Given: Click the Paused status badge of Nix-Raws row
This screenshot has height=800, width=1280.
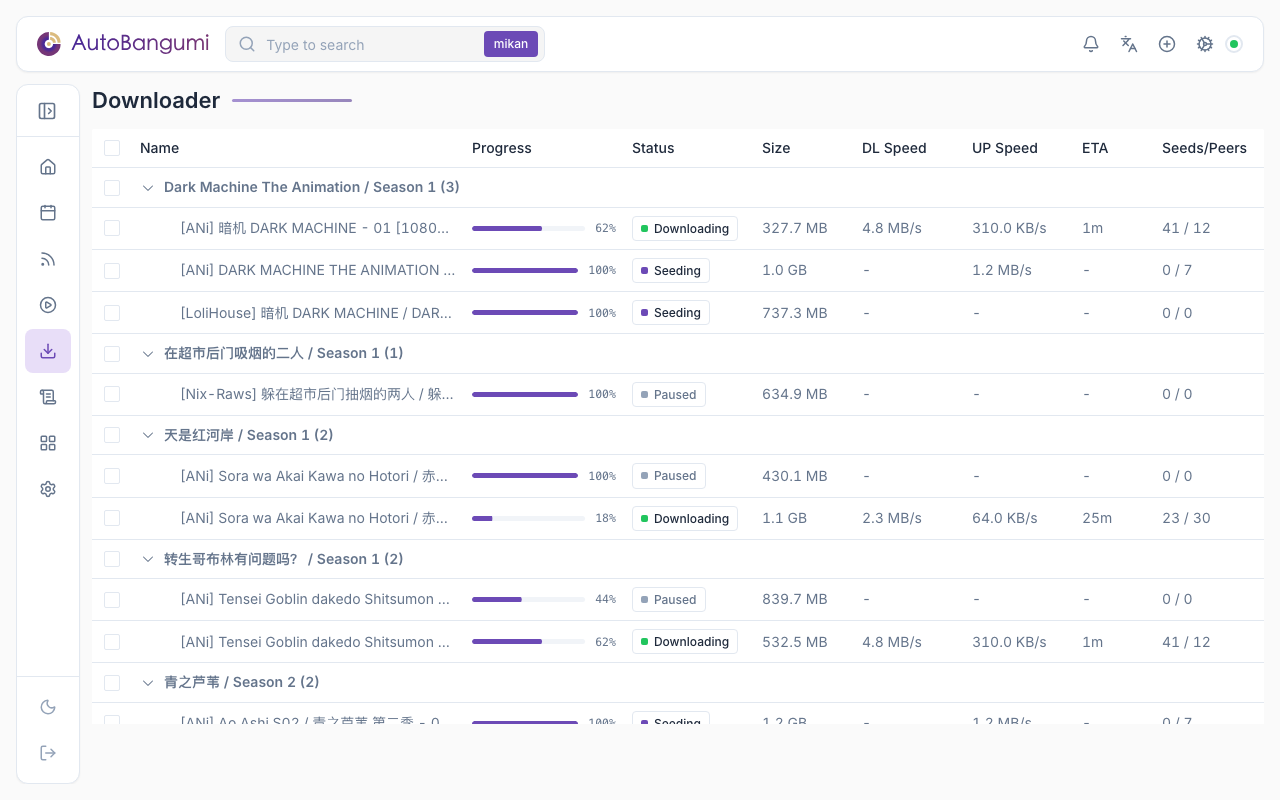Looking at the screenshot, I should click(669, 394).
